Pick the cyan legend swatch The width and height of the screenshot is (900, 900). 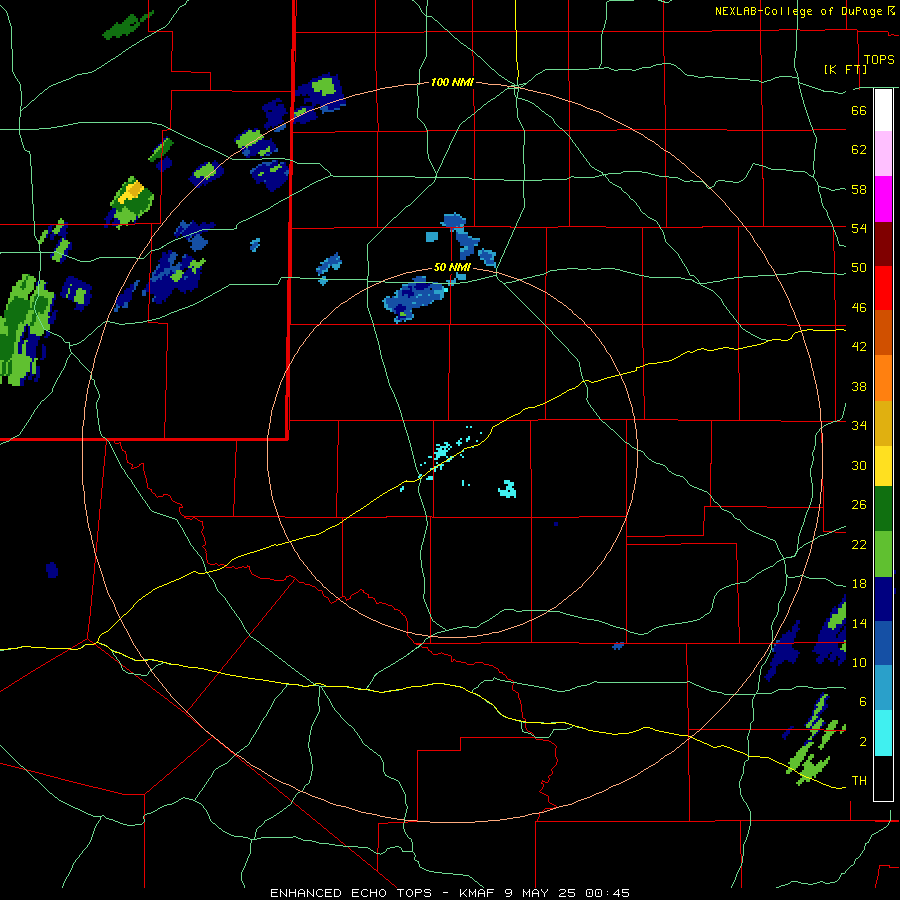(883, 733)
